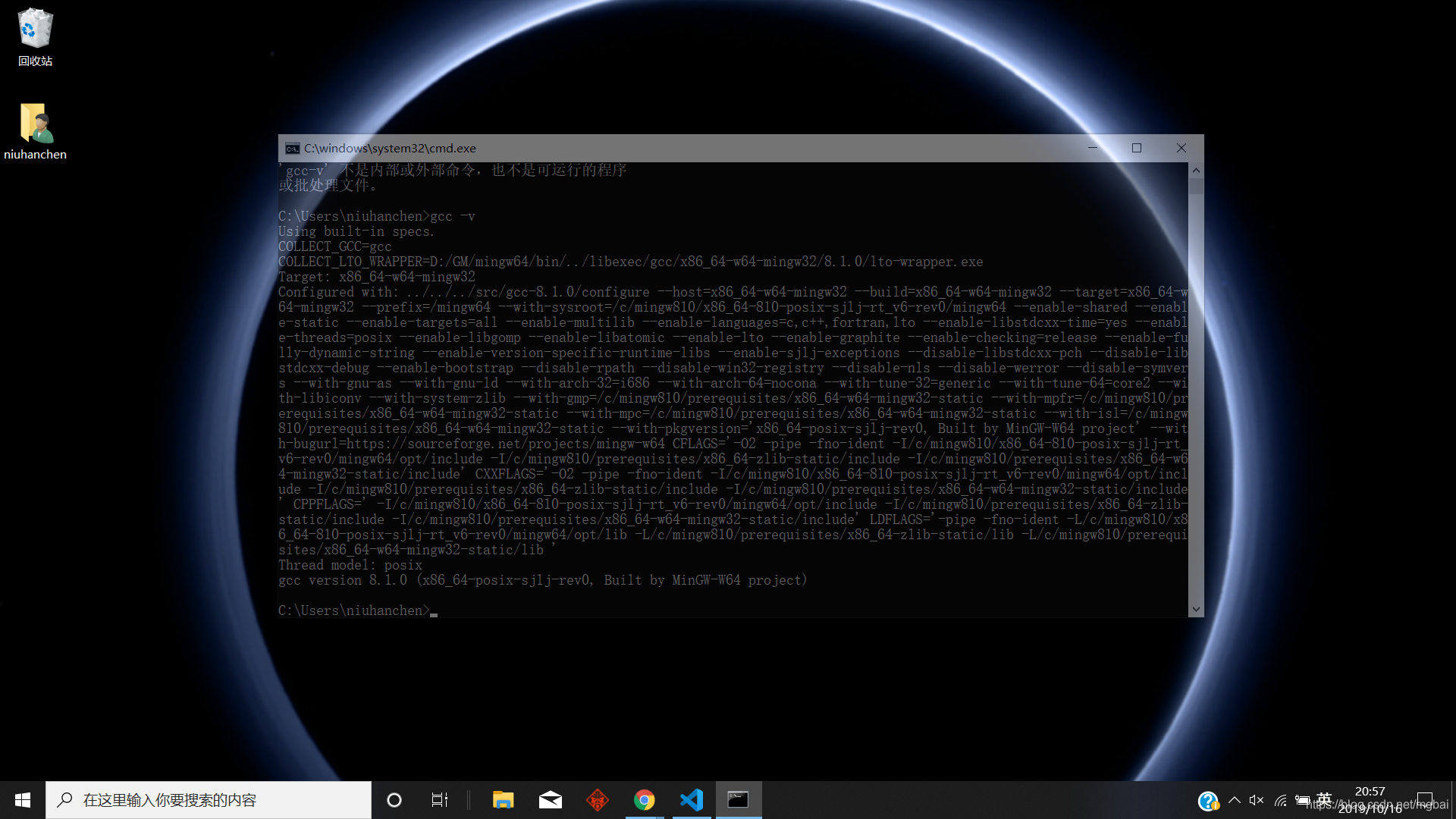The width and height of the screenshot is (1456, 819).
Task: Open the Wi-Fi network flyout
Action: [x=1281, y=800]
